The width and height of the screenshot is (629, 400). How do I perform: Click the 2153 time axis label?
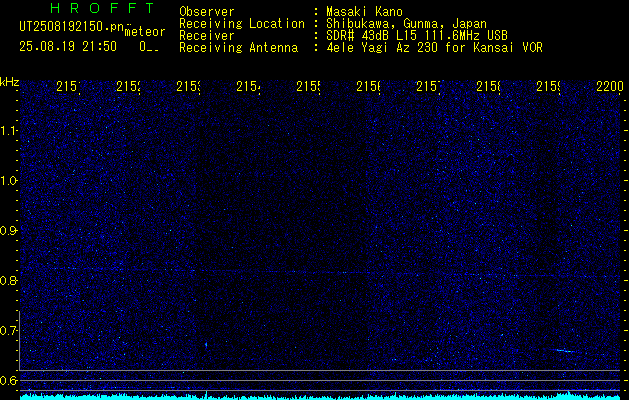188,86
